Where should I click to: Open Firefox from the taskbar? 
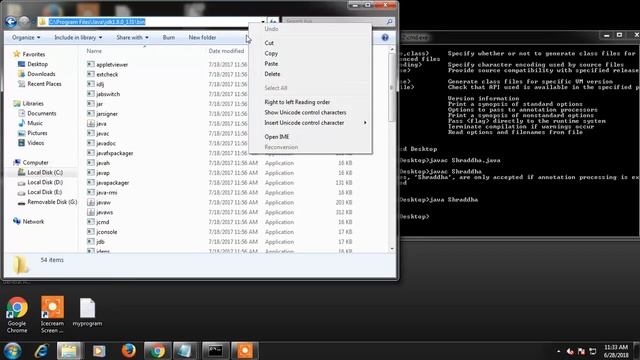(129, 351)
